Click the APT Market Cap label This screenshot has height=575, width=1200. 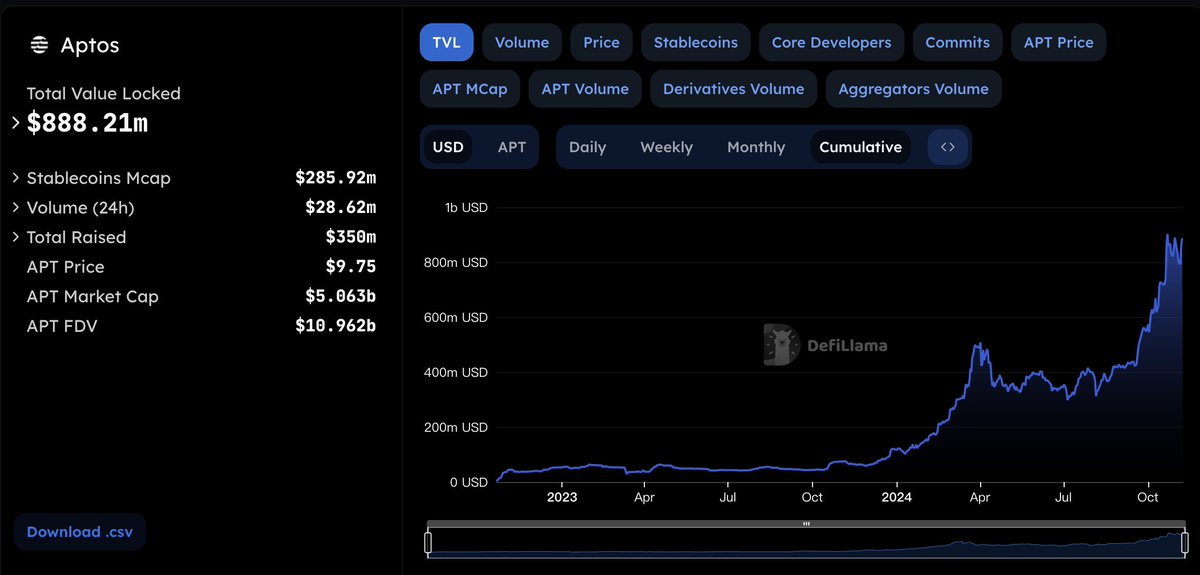93,296
